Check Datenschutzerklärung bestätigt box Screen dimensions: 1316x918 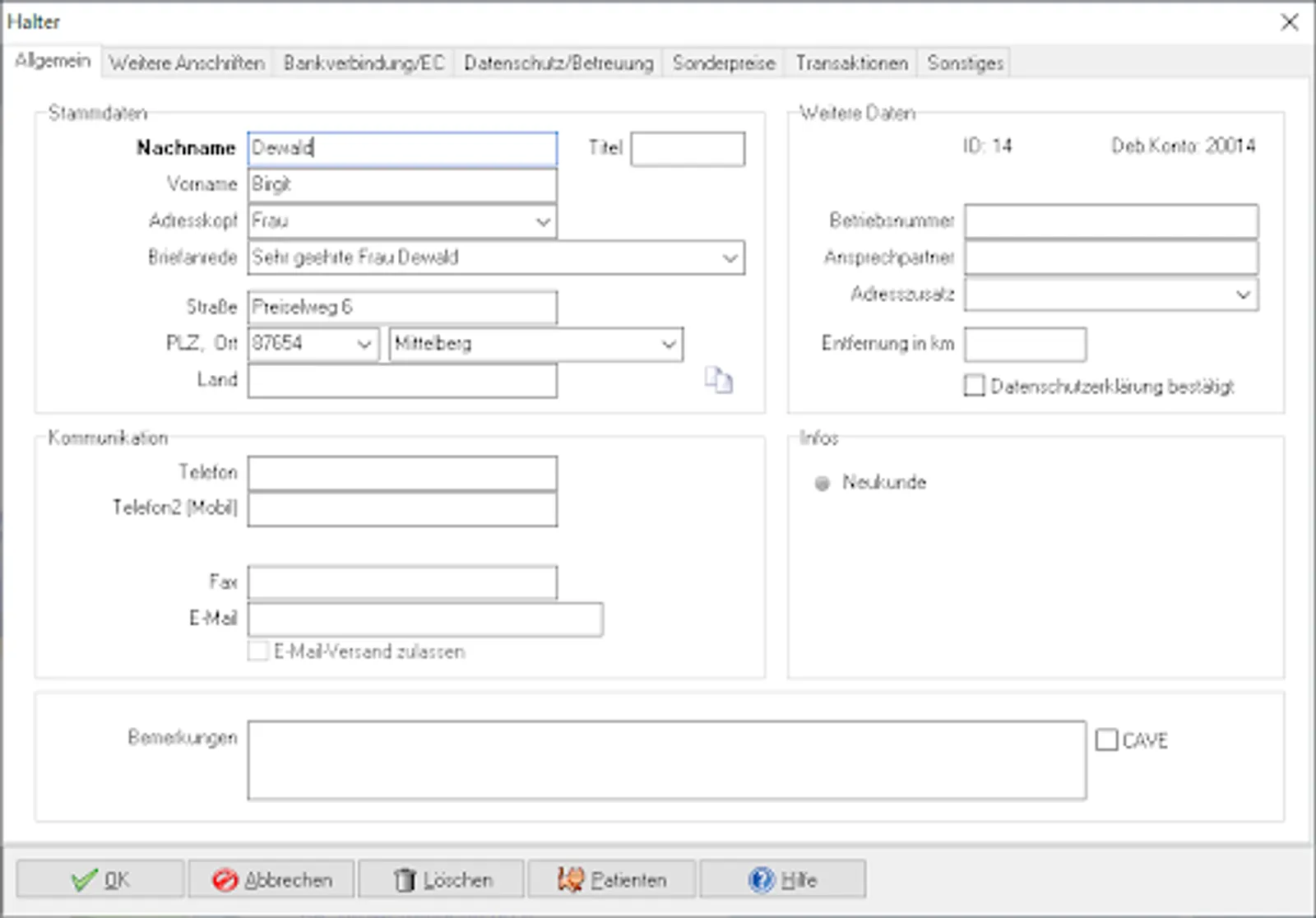coord(974,386)
